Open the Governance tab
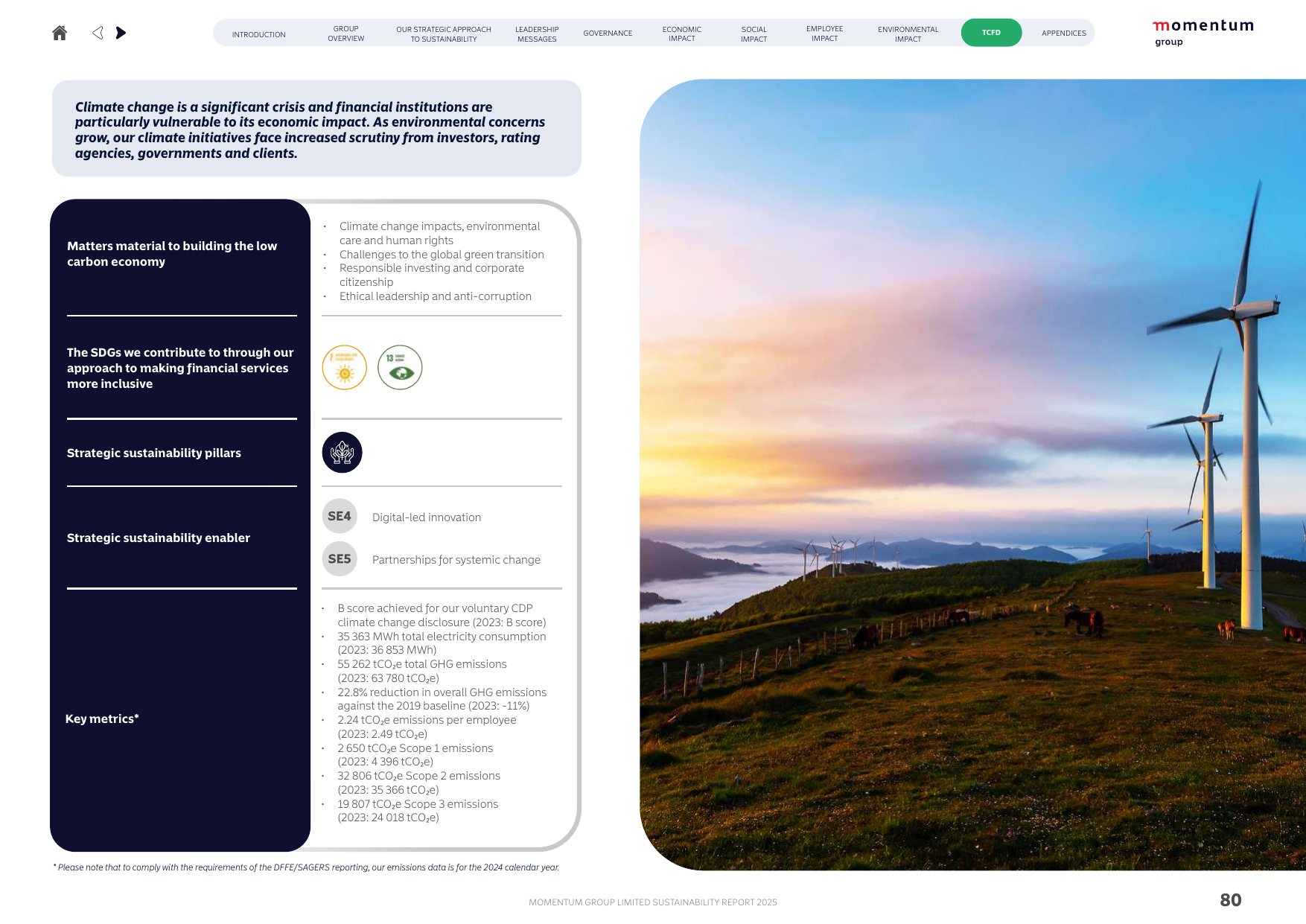1306x924 pixels. [608, 34]
